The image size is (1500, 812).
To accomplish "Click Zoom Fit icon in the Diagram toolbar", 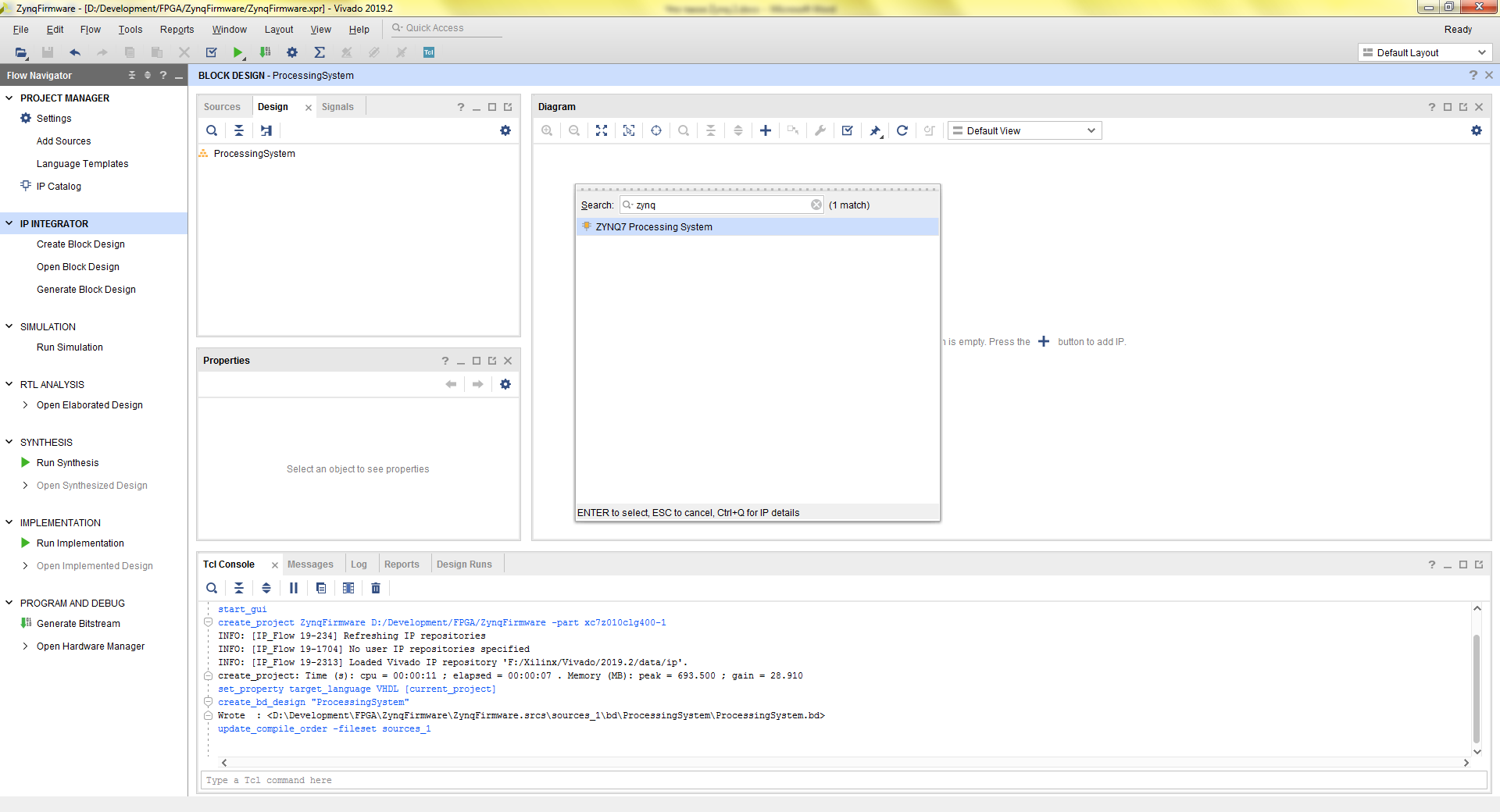I will [602, 130].
